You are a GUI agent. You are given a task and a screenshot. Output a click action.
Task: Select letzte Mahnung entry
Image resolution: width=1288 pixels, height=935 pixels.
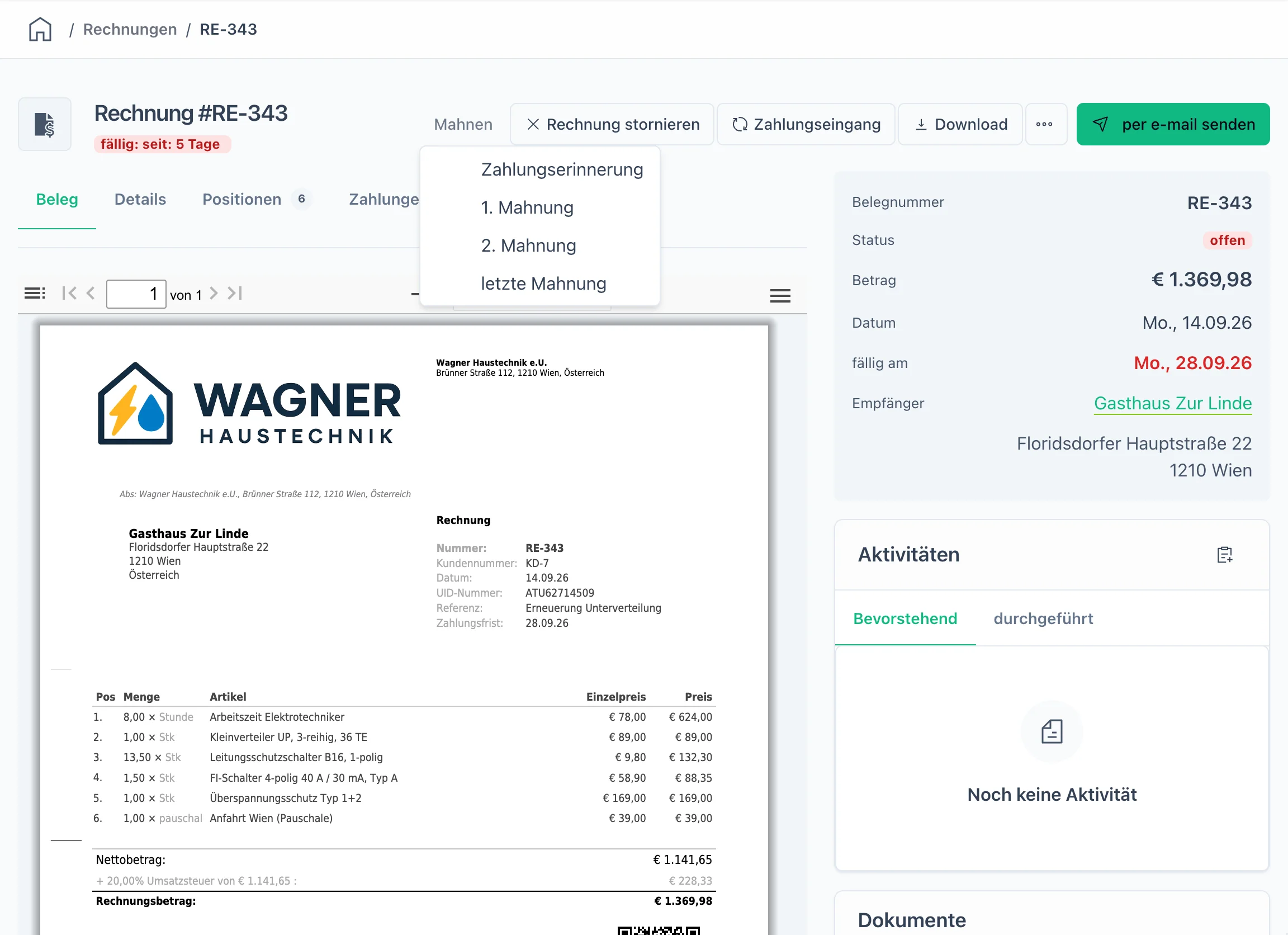click(x=543, y=284)
